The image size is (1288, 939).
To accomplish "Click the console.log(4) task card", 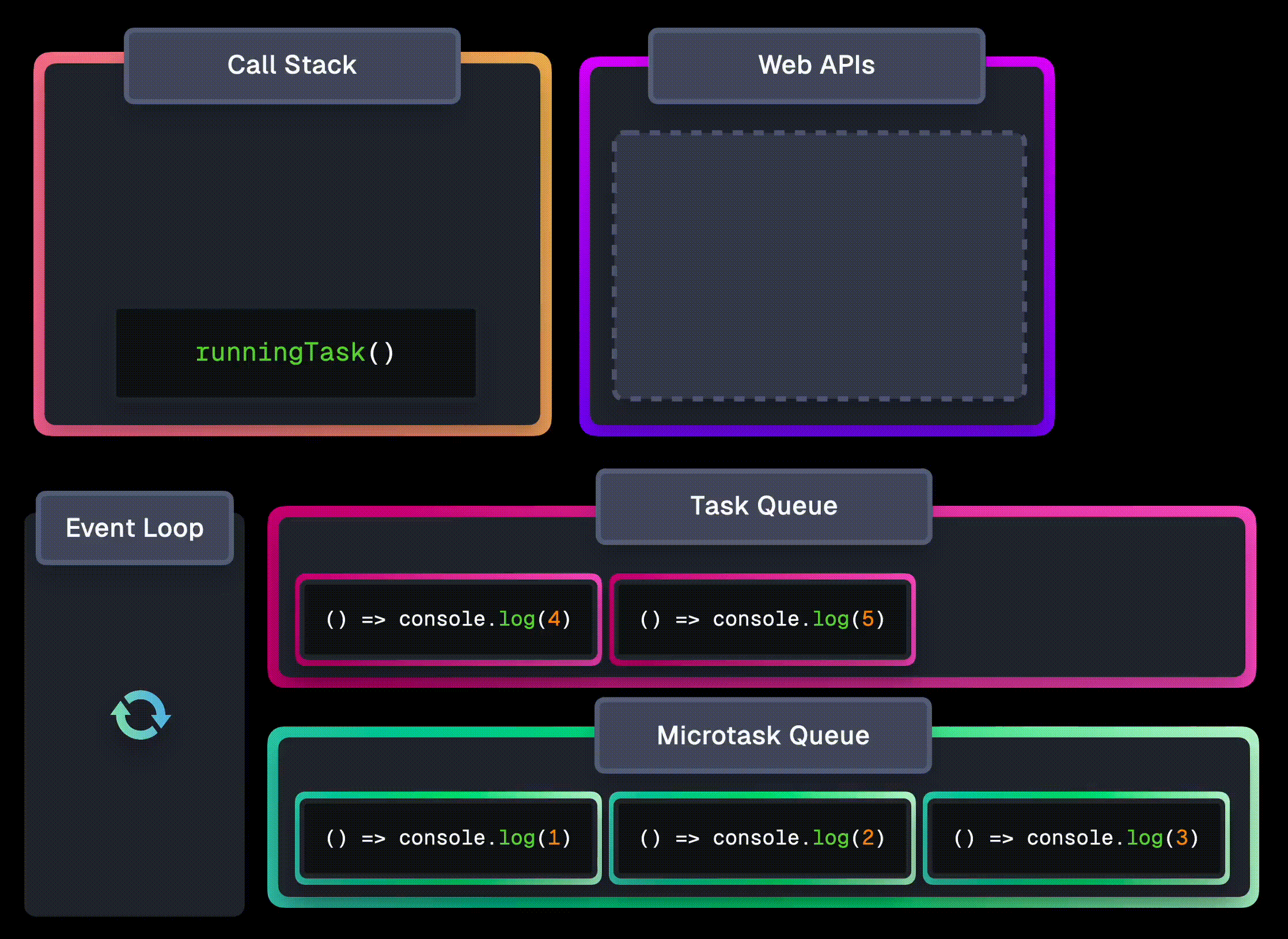I will (448, 619).
